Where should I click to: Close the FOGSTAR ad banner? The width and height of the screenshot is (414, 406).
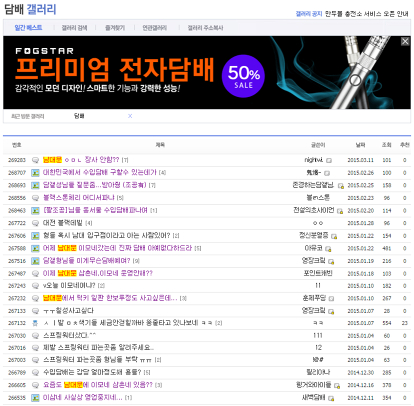point(405,41)
